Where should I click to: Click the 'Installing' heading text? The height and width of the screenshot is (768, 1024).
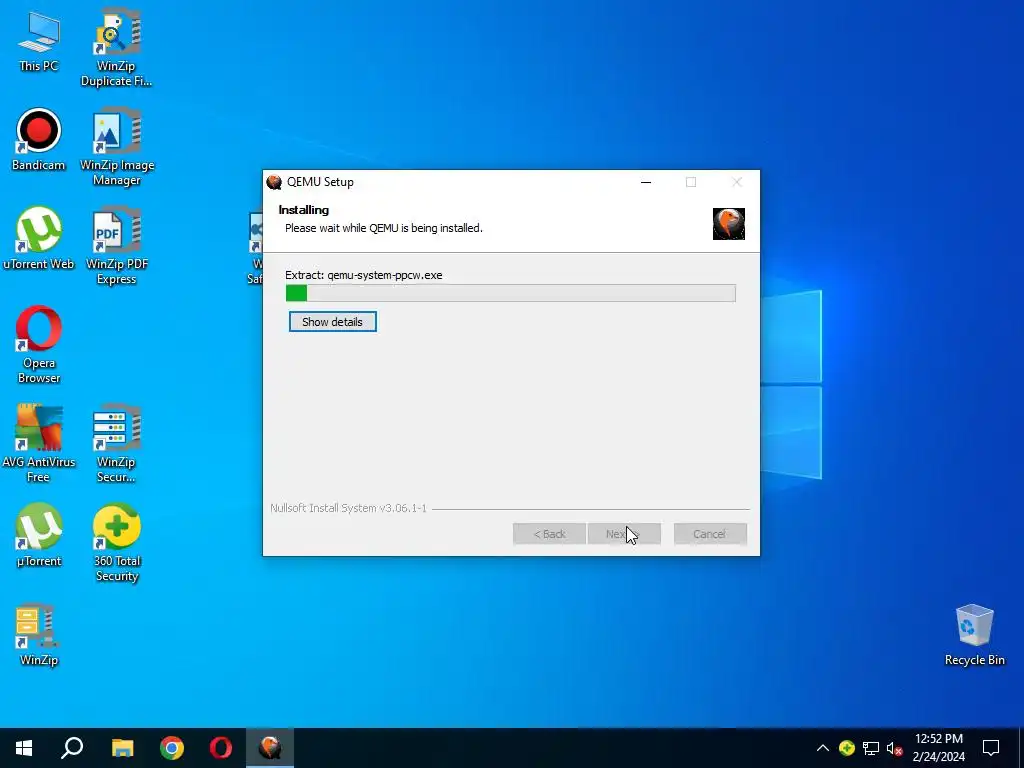pyautogui.click(x=304, y=210)
